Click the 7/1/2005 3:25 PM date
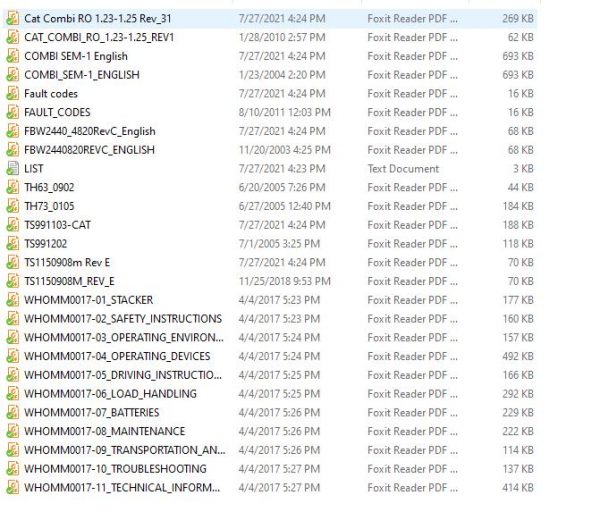The width and height of the screenshot is (600, 512). click(x=279, y=243)
